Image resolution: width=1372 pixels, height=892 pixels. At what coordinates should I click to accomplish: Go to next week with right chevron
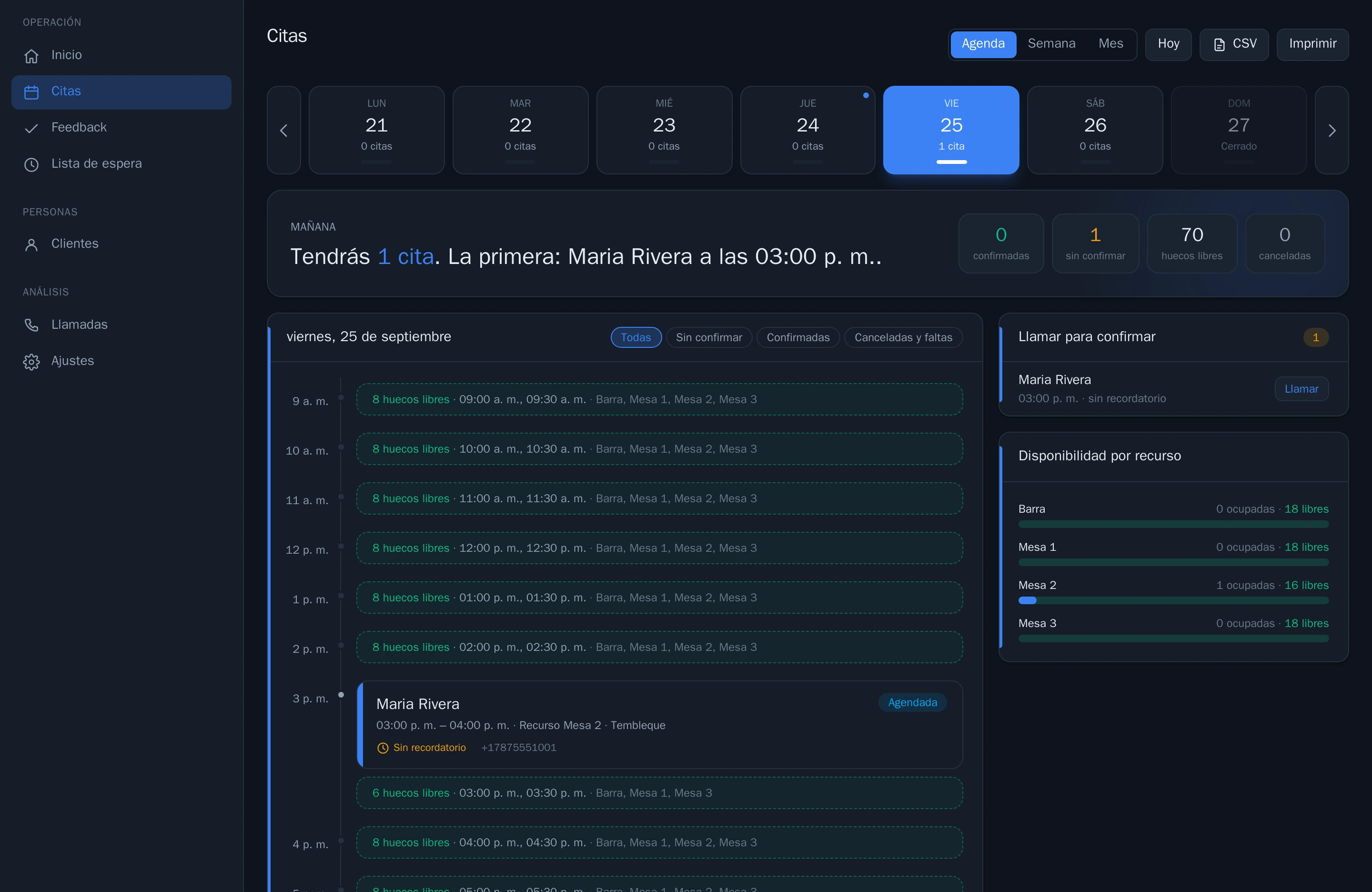[1332, 130]
